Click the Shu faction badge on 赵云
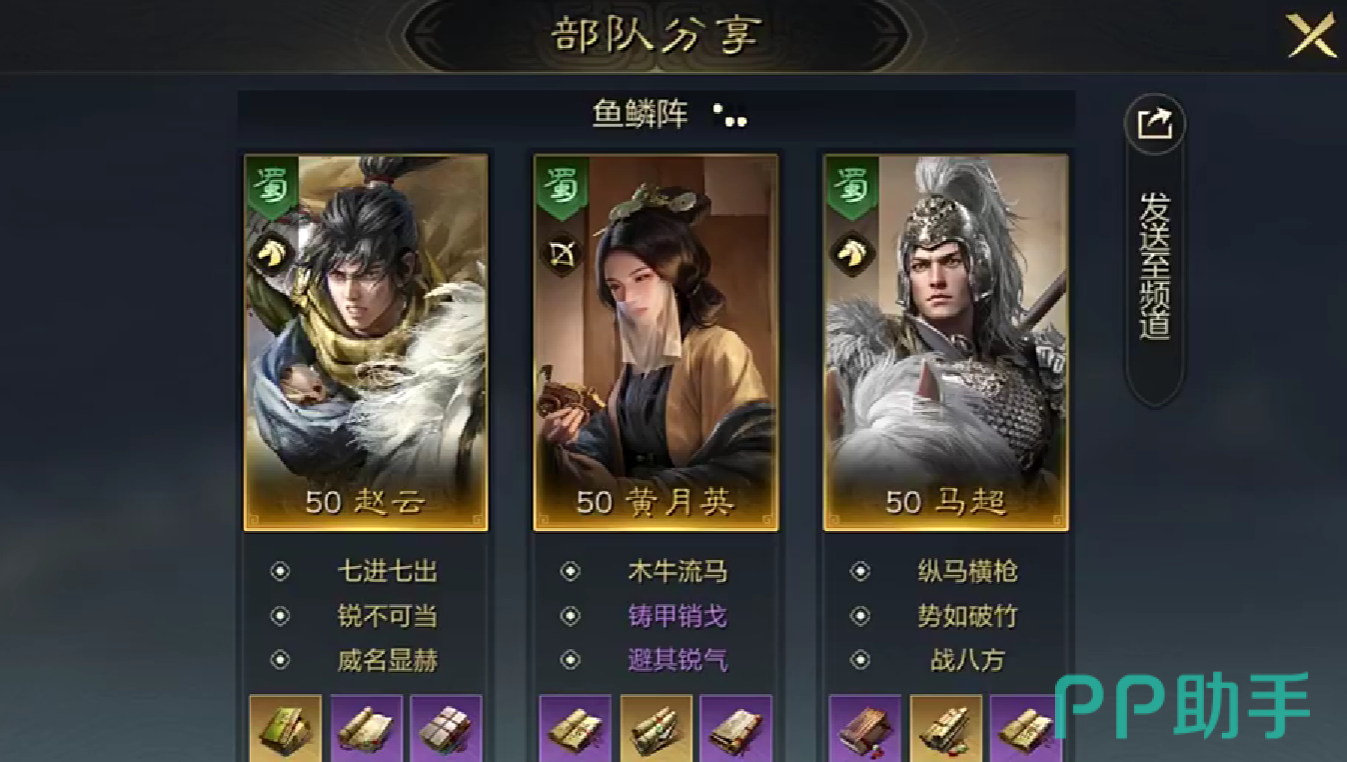The image size is (1347, 762). 271,187
